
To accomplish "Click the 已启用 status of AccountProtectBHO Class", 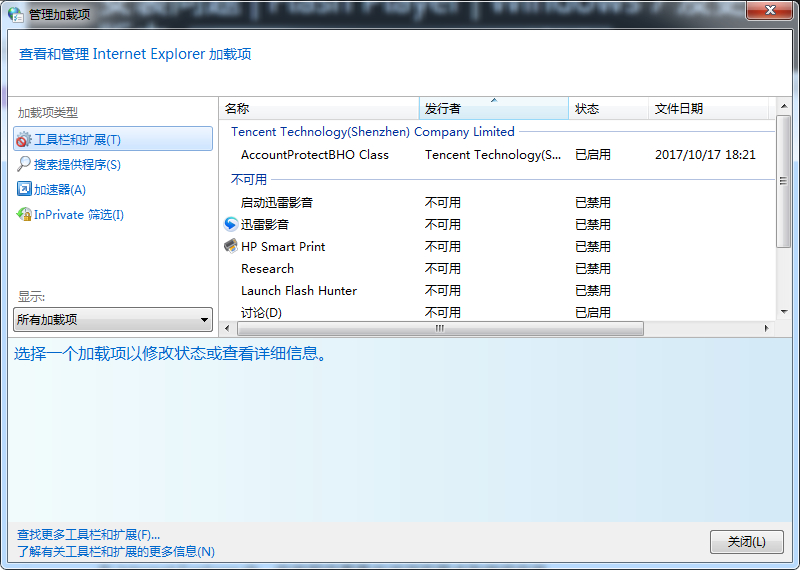I will coord(593,155).
